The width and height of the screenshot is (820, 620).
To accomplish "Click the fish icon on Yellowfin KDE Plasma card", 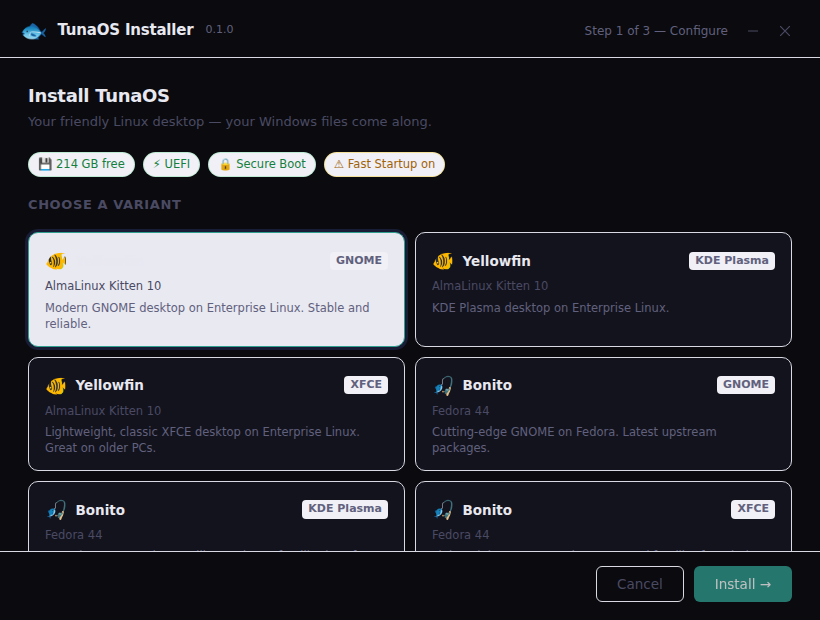I will (443, 261).
